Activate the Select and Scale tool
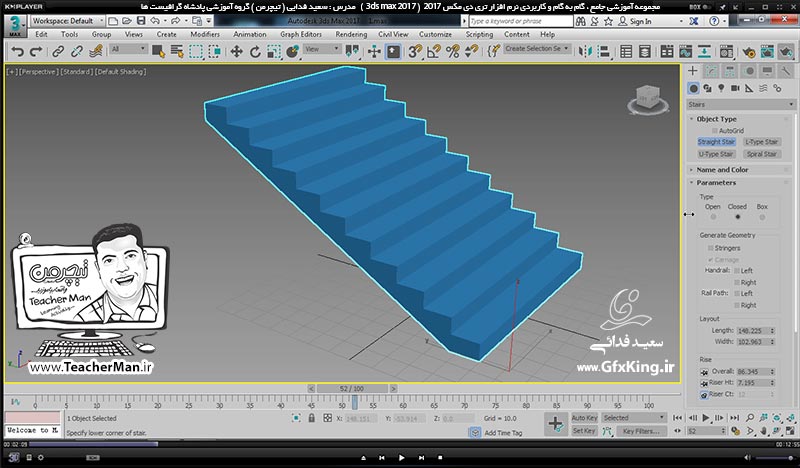This screenshot has width=800, height=468. 274,52
